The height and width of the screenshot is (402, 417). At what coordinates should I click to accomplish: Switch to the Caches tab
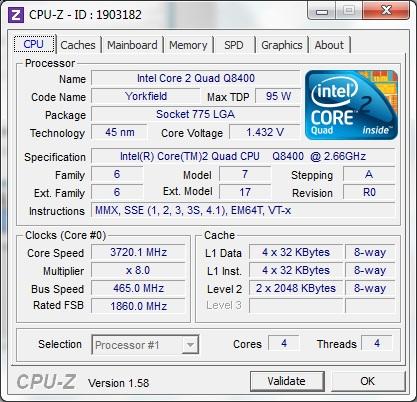78,45
